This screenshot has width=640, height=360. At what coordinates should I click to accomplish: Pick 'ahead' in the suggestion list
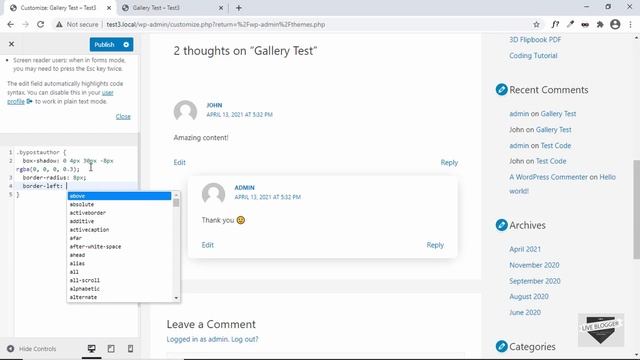[120, 255]
